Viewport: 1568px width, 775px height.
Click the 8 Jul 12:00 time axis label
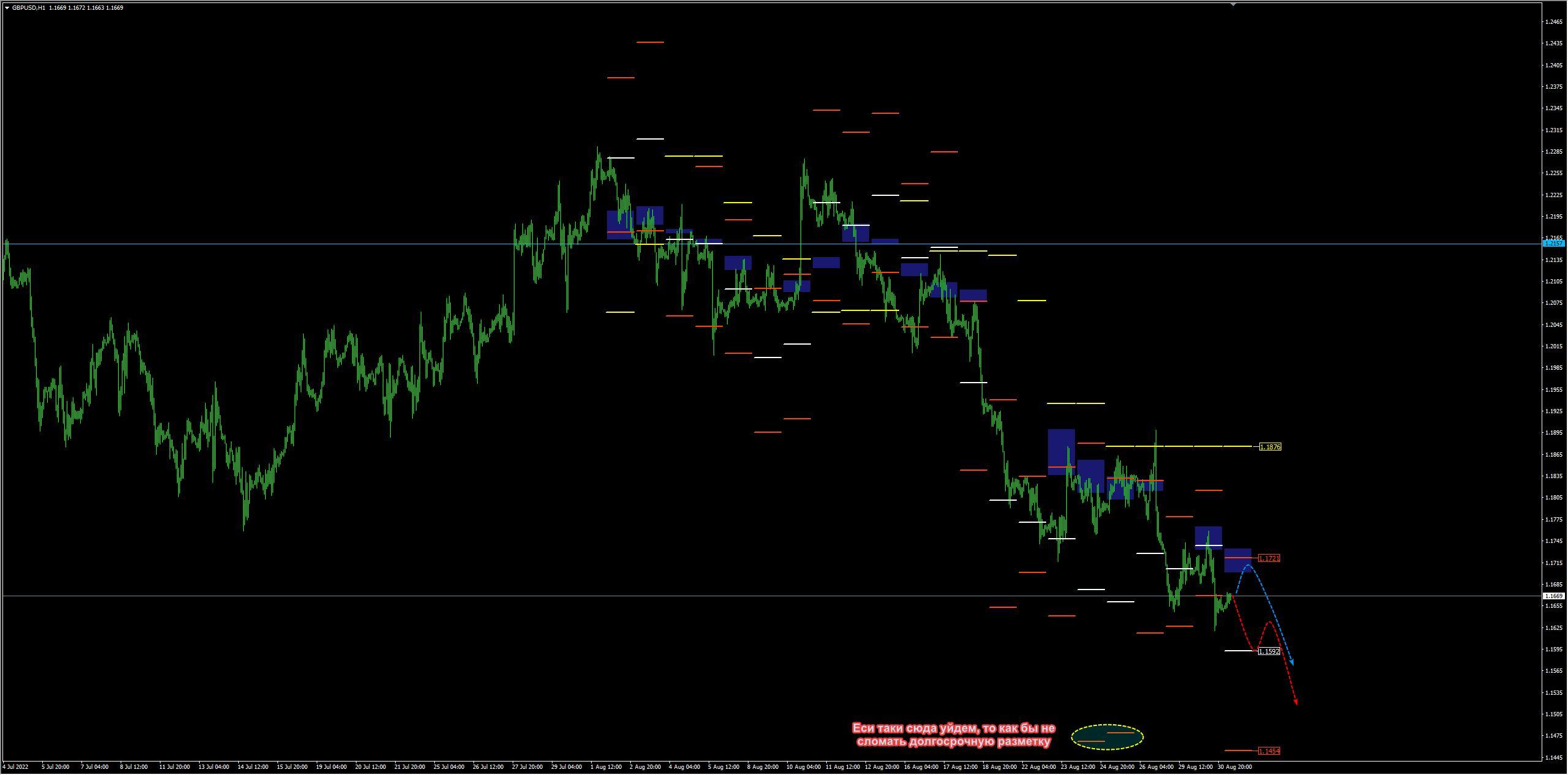point(134,767)
